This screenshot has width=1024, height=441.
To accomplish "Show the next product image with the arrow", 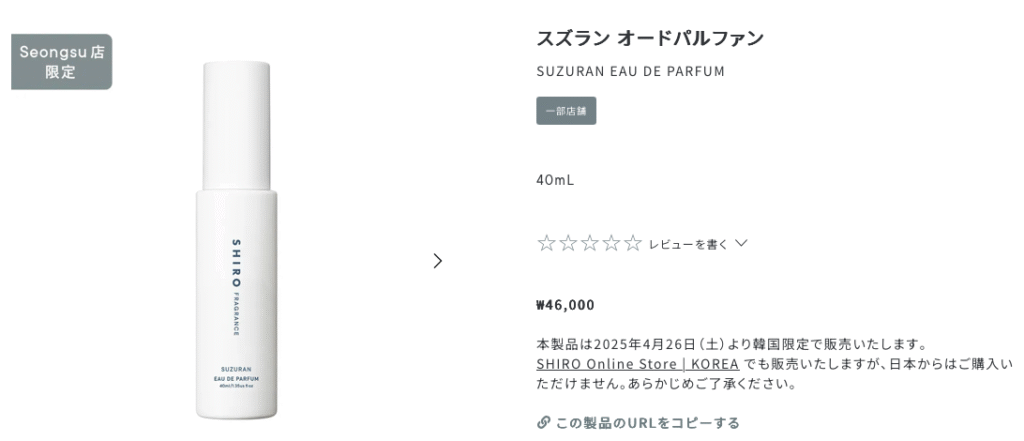I will pos(438,261).
